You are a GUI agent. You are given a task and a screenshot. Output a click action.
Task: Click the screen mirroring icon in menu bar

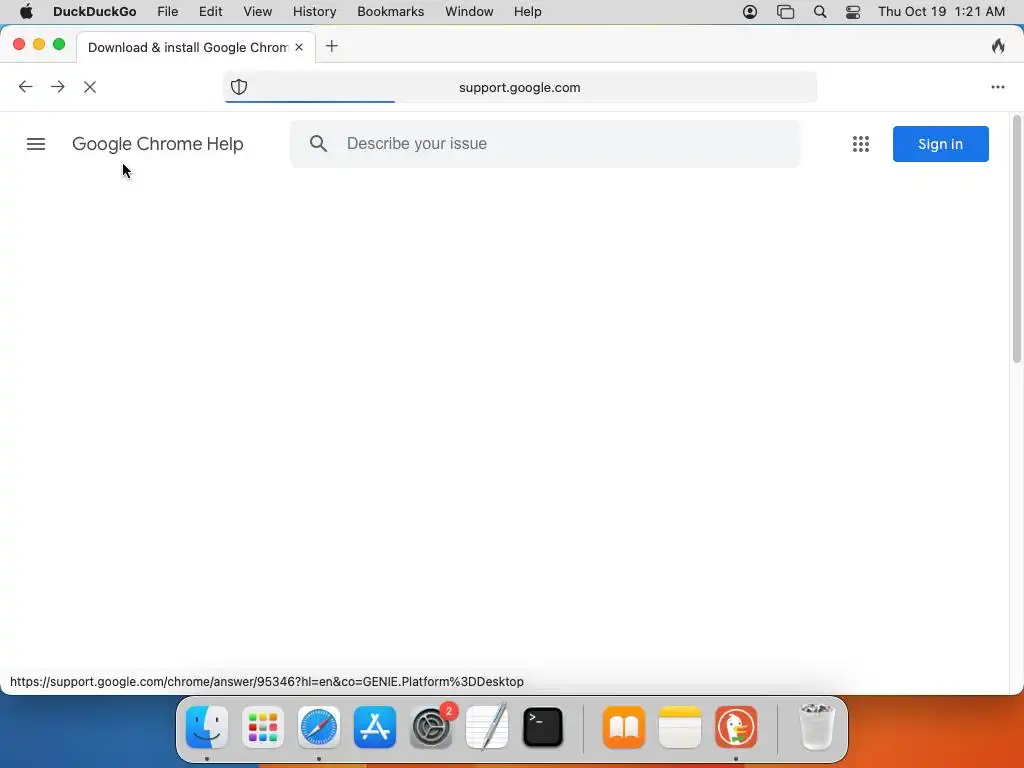click(x=785, y=12)
